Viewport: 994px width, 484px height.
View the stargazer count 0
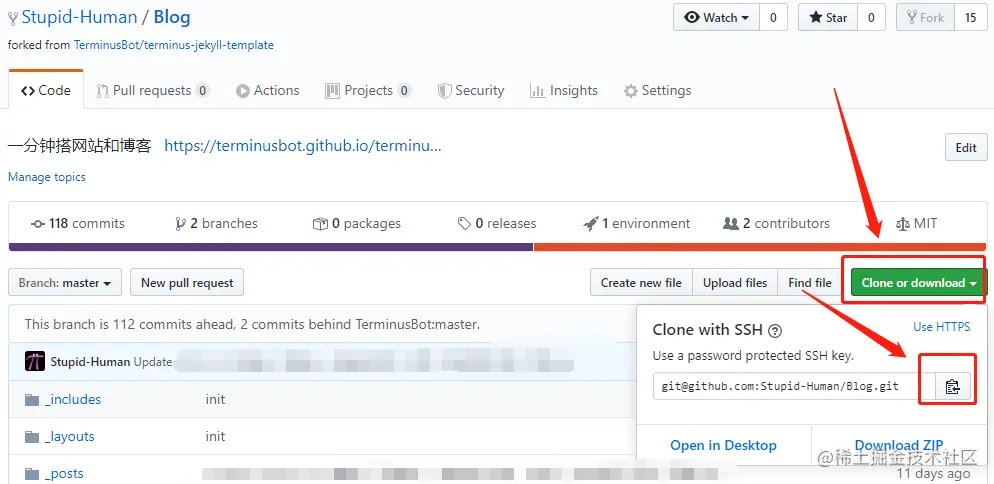click(x=872, y=18)
